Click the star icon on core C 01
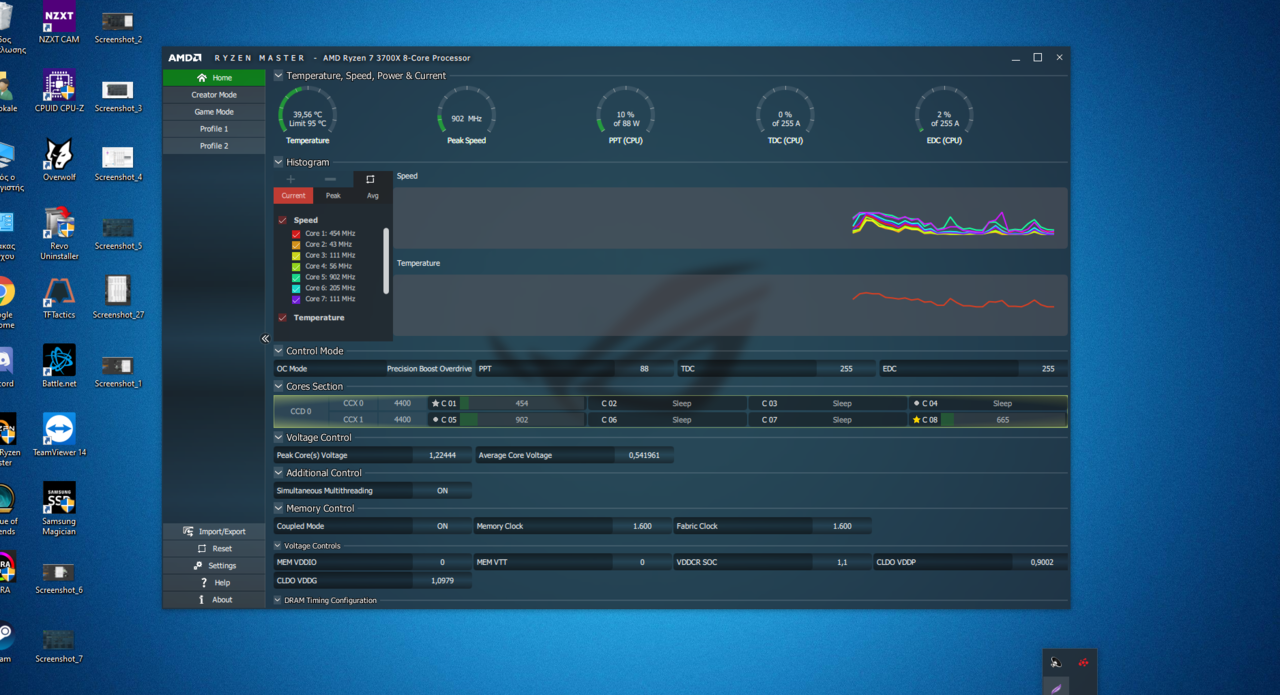The width and height of the screenshot is (1280, 695). (435, 404)
